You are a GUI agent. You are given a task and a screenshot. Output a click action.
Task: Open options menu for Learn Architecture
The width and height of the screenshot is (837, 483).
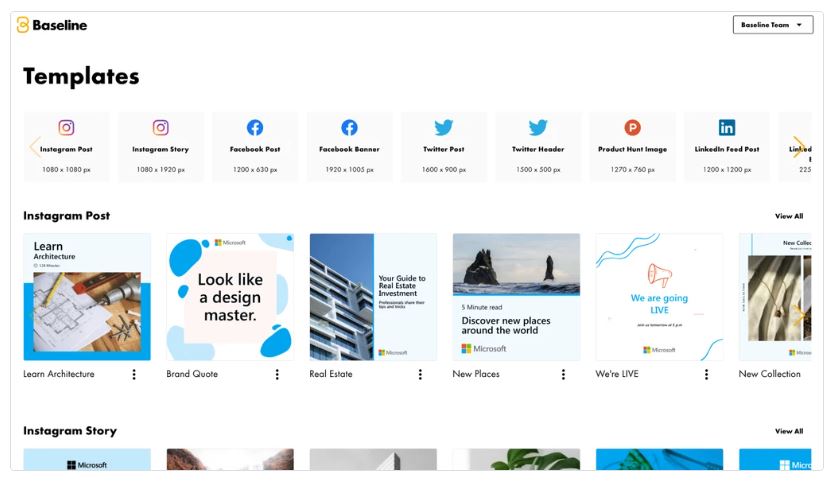[134, 374]
